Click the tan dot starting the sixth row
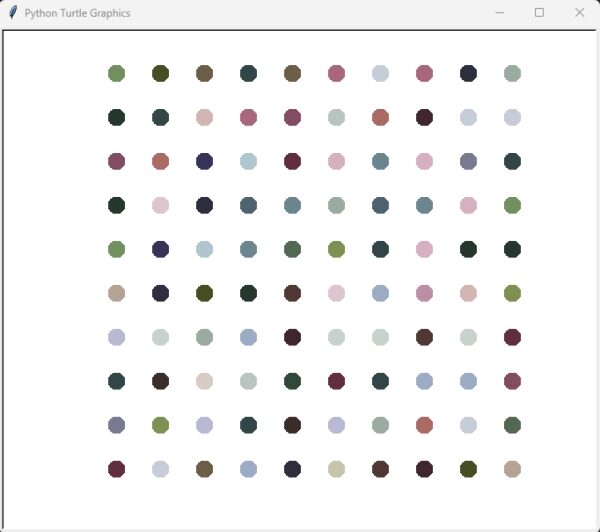 pyautogui.click(x=116, y=293)
